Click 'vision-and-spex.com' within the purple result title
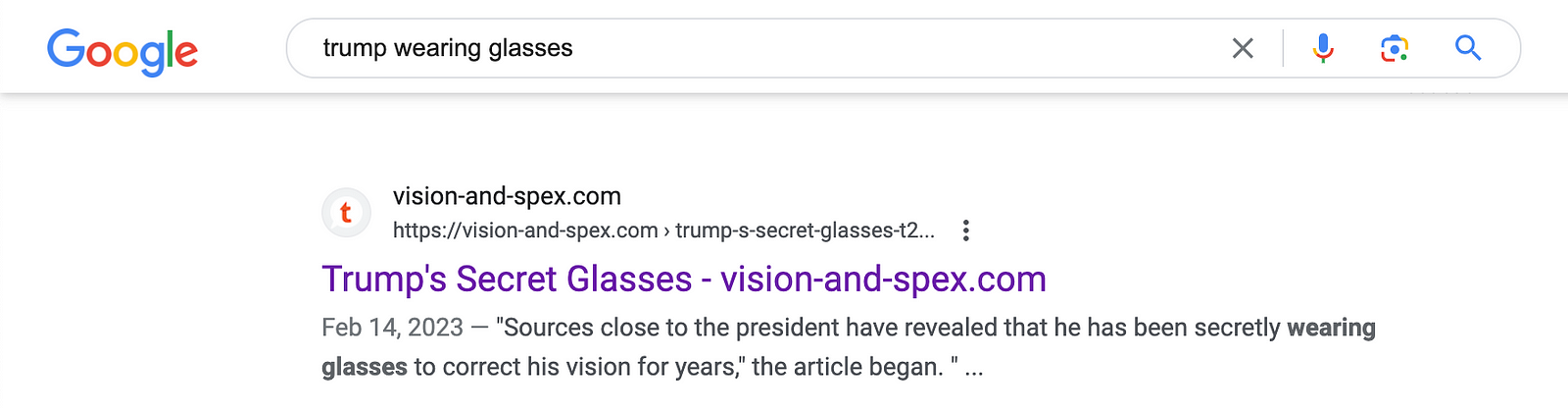Image resolution: width=1568 pixels, height=409 pixels. tap(883, 280)
